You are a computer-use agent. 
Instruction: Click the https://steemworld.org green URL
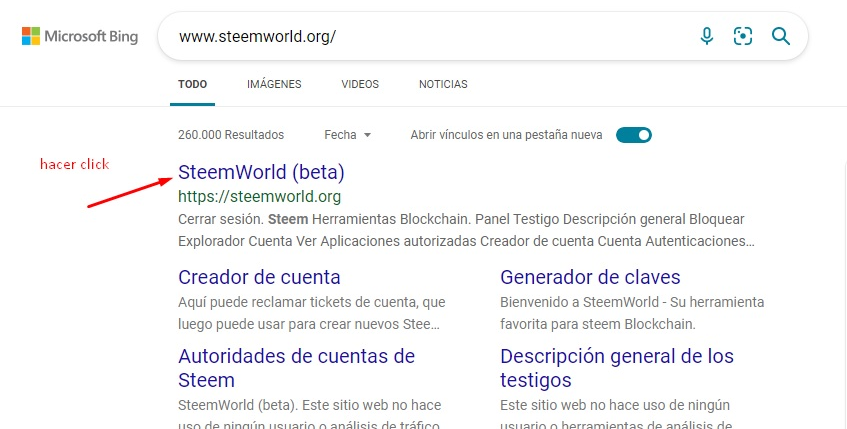[259, 196]
